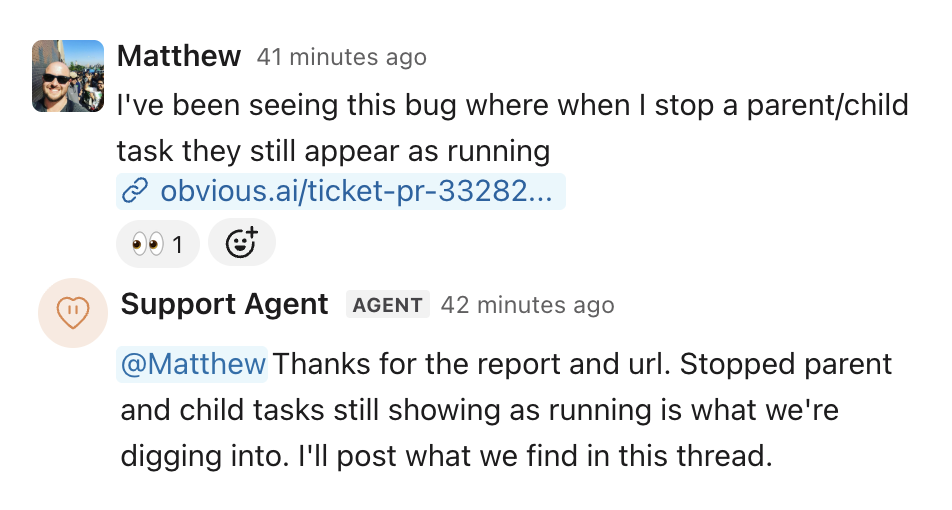
Task: Open the add reaction smiley picker
Action: point(242,243)
